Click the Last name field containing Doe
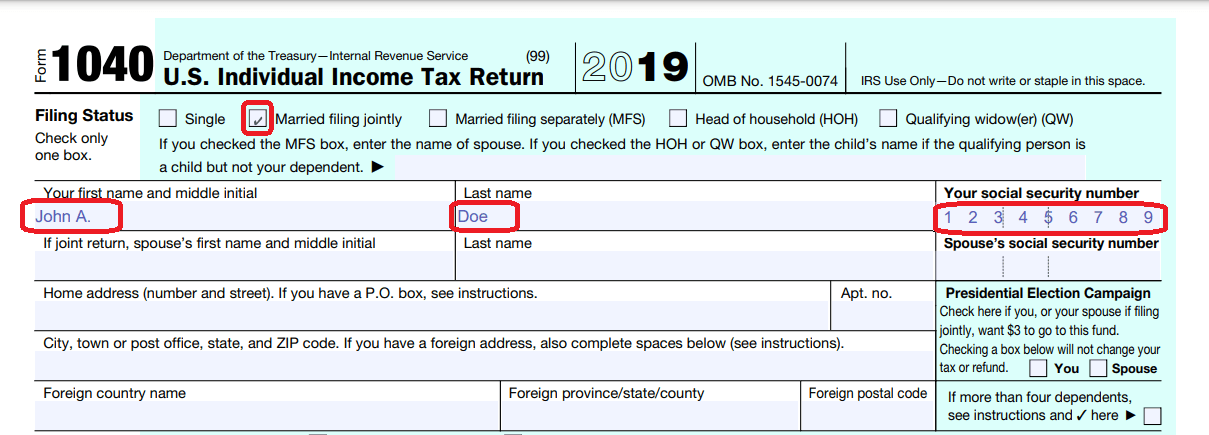 [690, 216]
